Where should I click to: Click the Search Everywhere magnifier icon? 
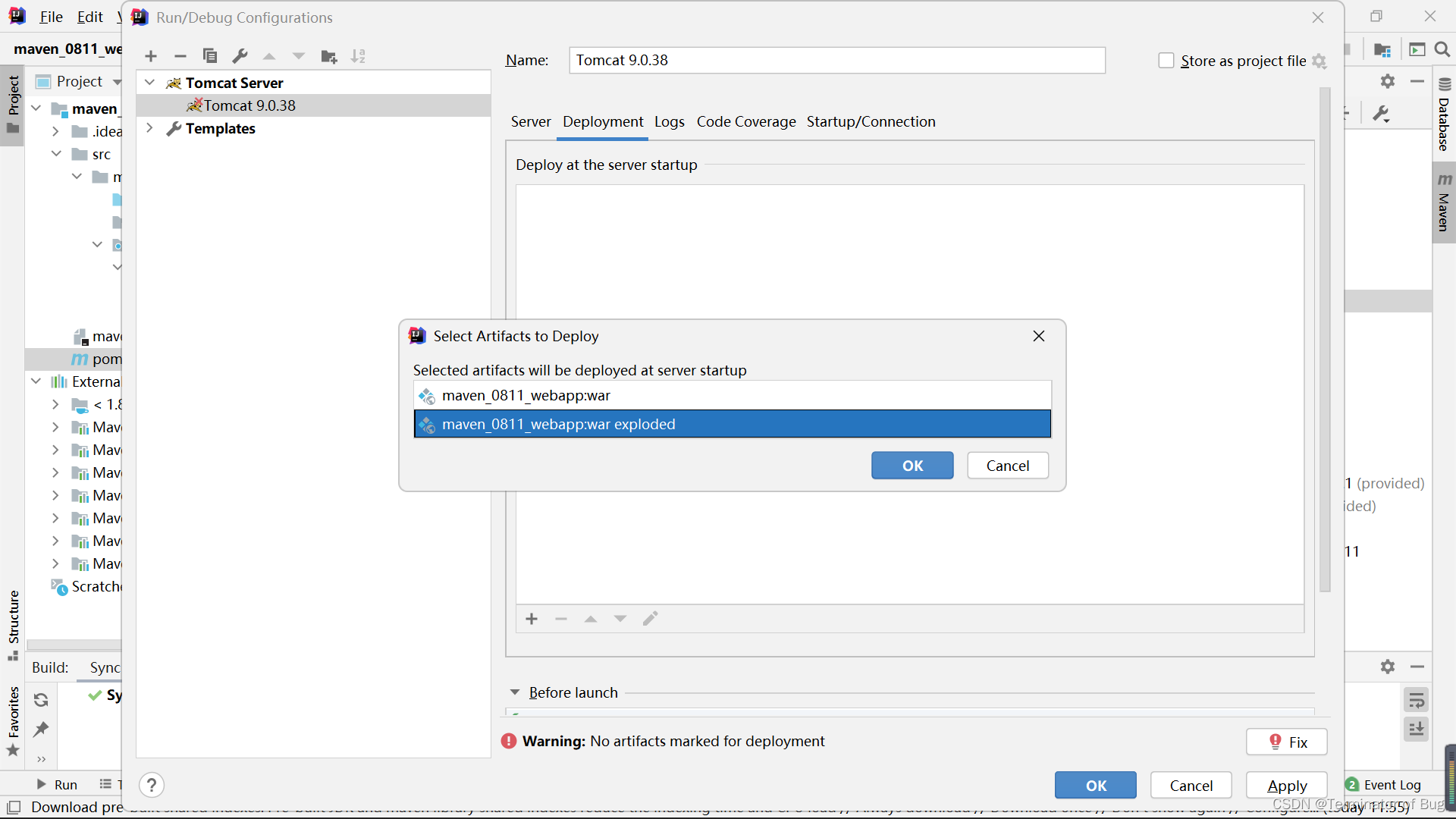pos(1442,49)
